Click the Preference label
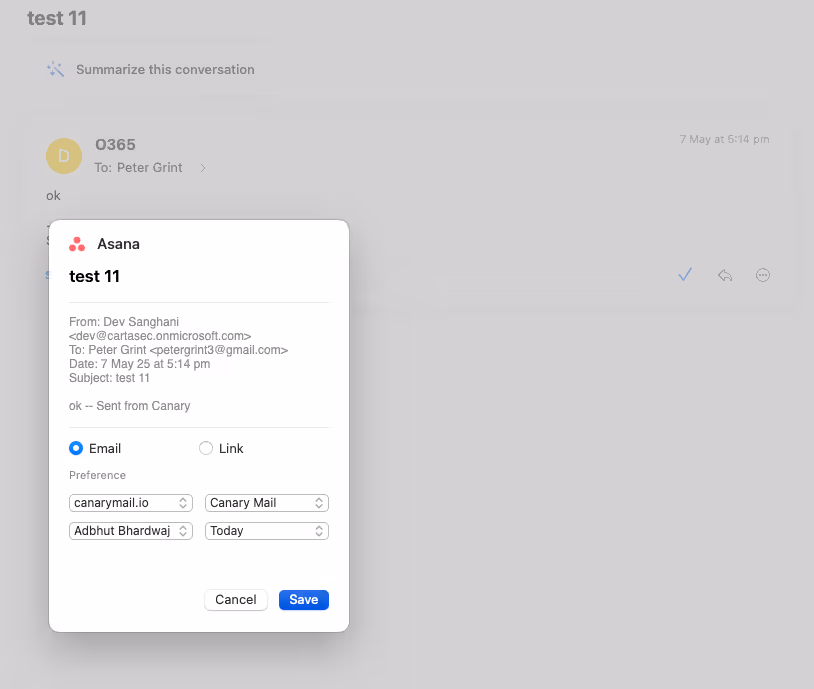 [x=97, y=475]
